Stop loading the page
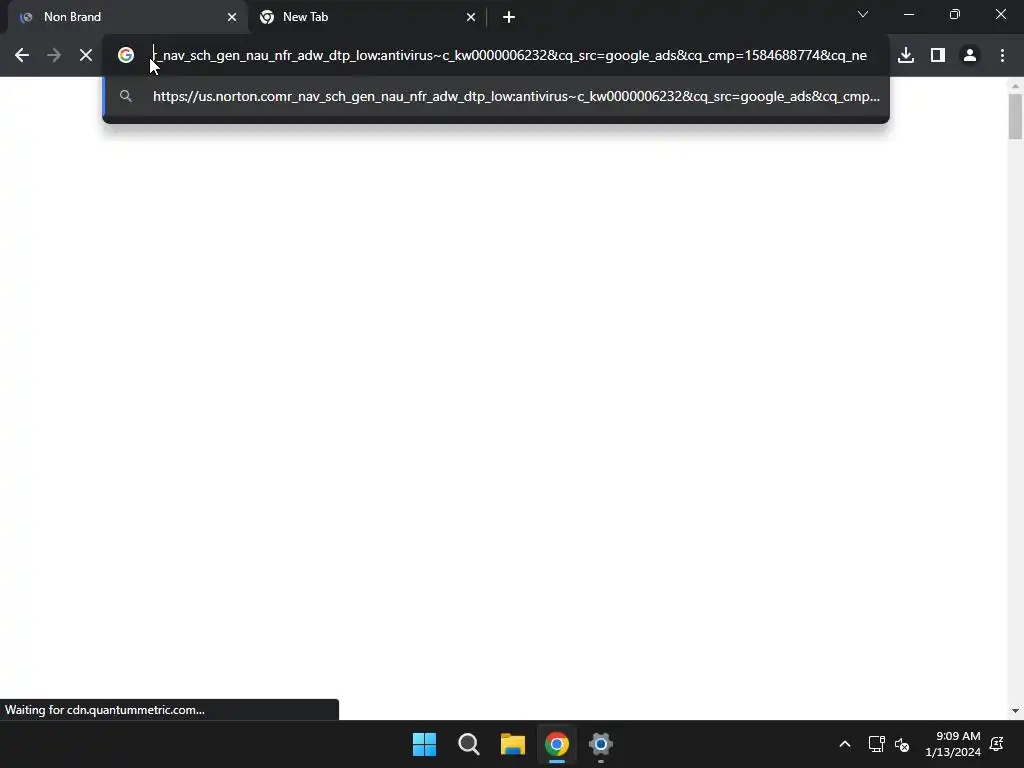1024x768 pixels. tap(86, 56)
